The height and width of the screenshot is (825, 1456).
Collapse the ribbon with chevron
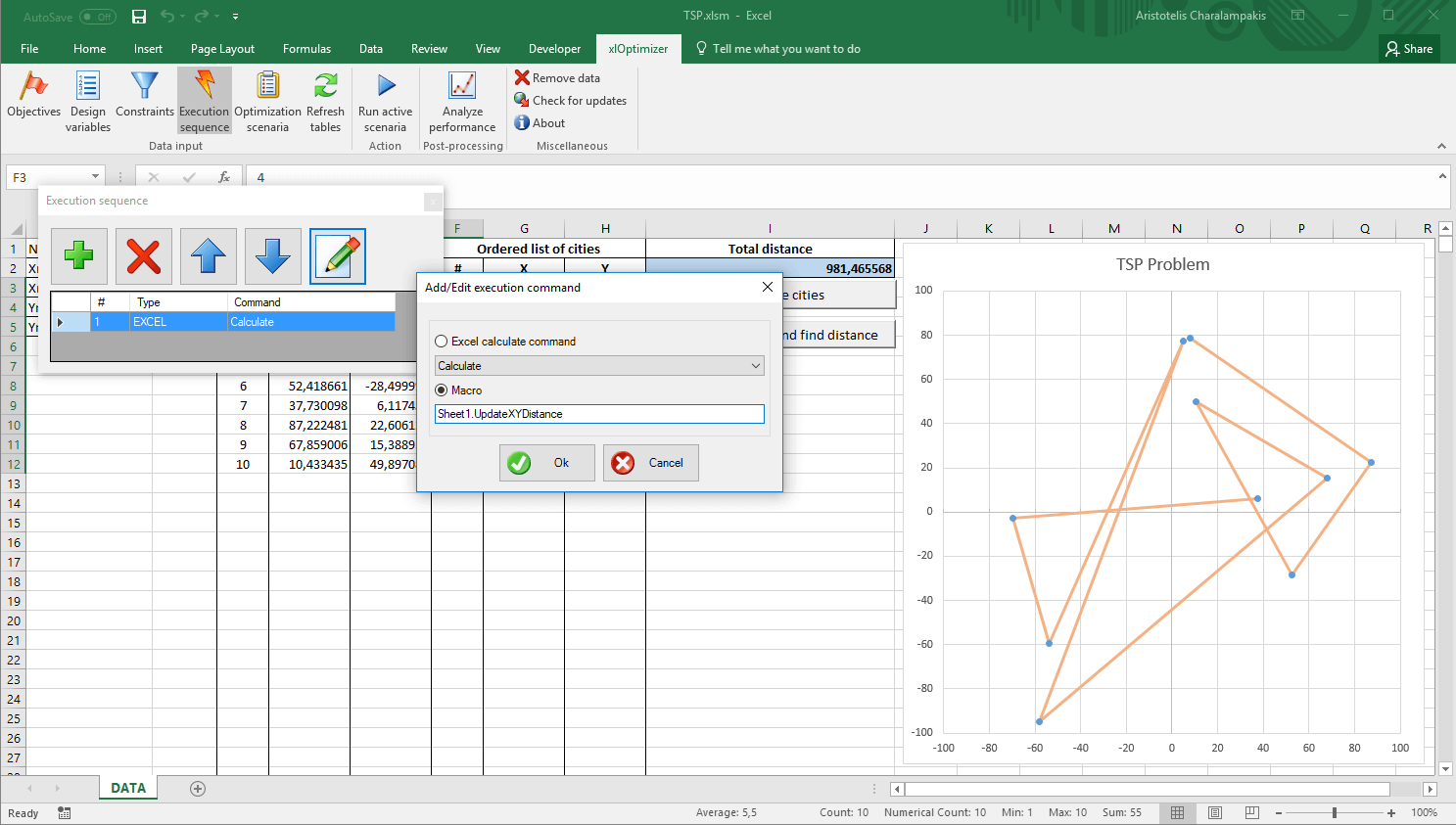tap(1441, 146)
